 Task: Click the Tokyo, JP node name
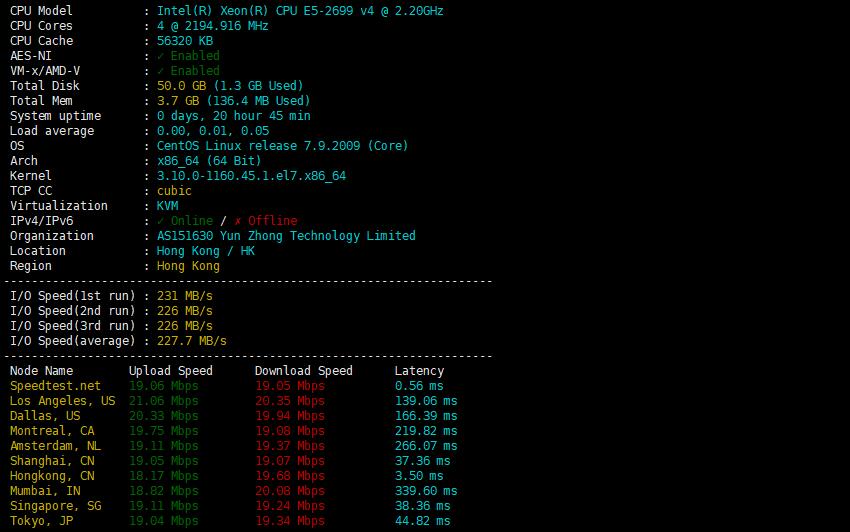point(41,521)
